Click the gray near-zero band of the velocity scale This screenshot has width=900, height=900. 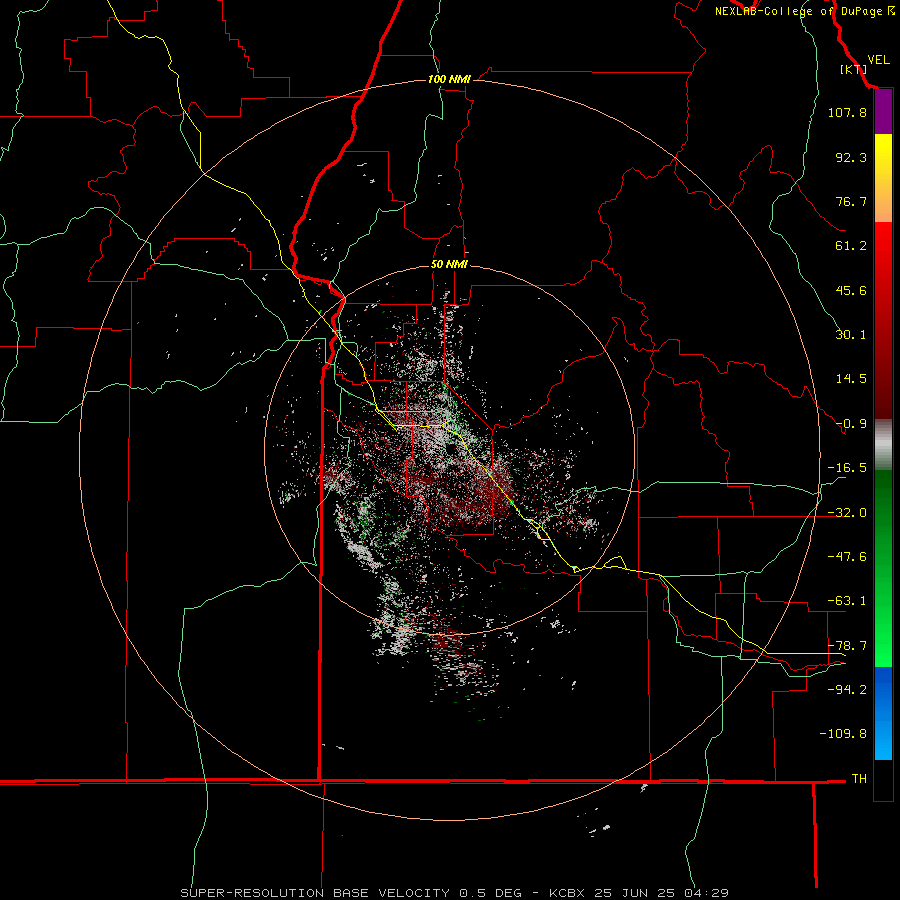coord(883,445)
